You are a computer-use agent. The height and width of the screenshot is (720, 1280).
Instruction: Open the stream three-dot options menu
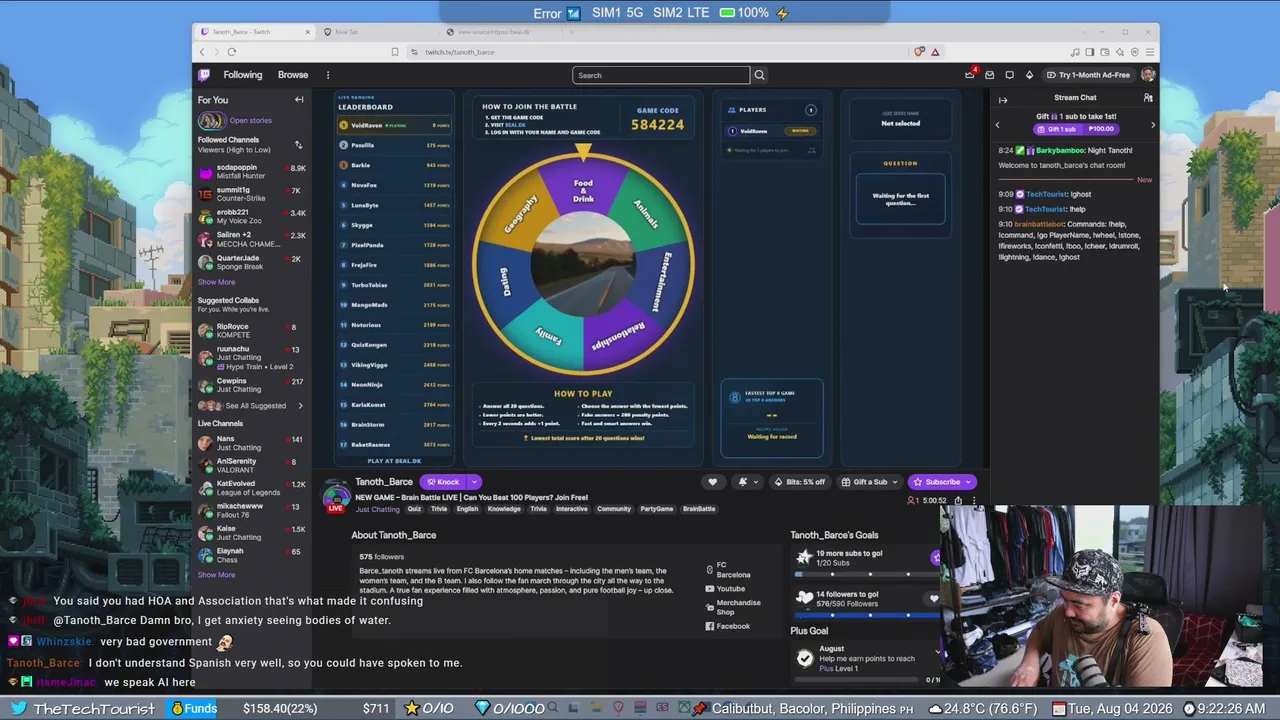[975, 501]
